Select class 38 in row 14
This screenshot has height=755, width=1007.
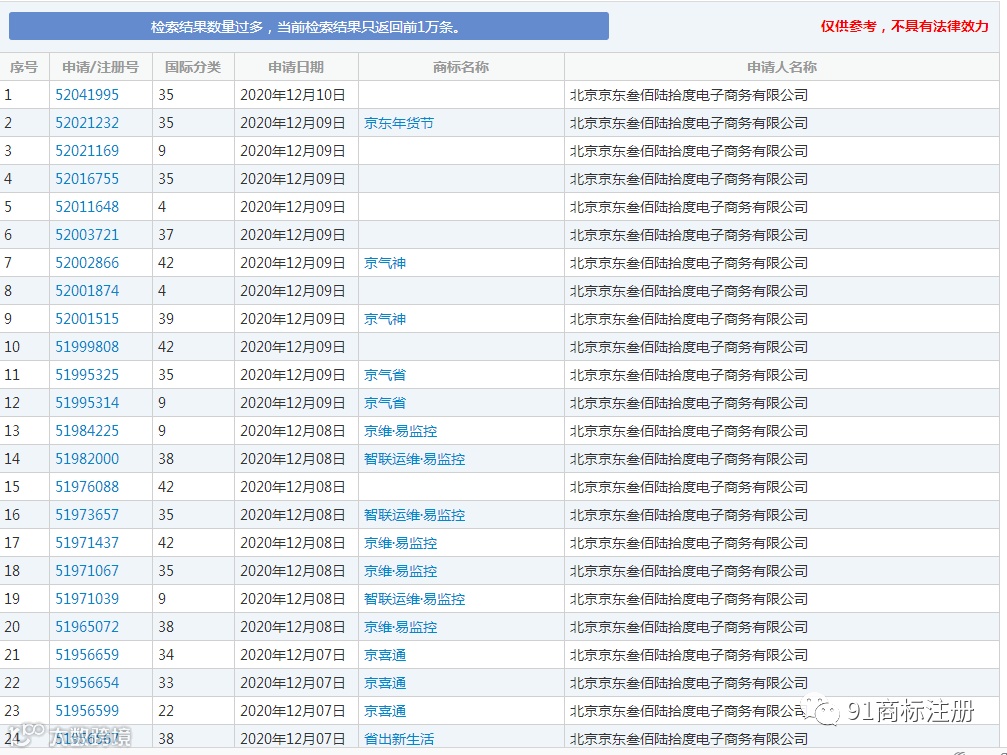(x=166, y=459)
